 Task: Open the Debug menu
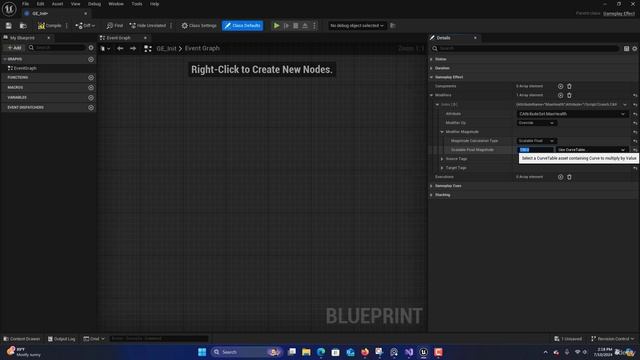pyautogui.click(x=94, y=4)
